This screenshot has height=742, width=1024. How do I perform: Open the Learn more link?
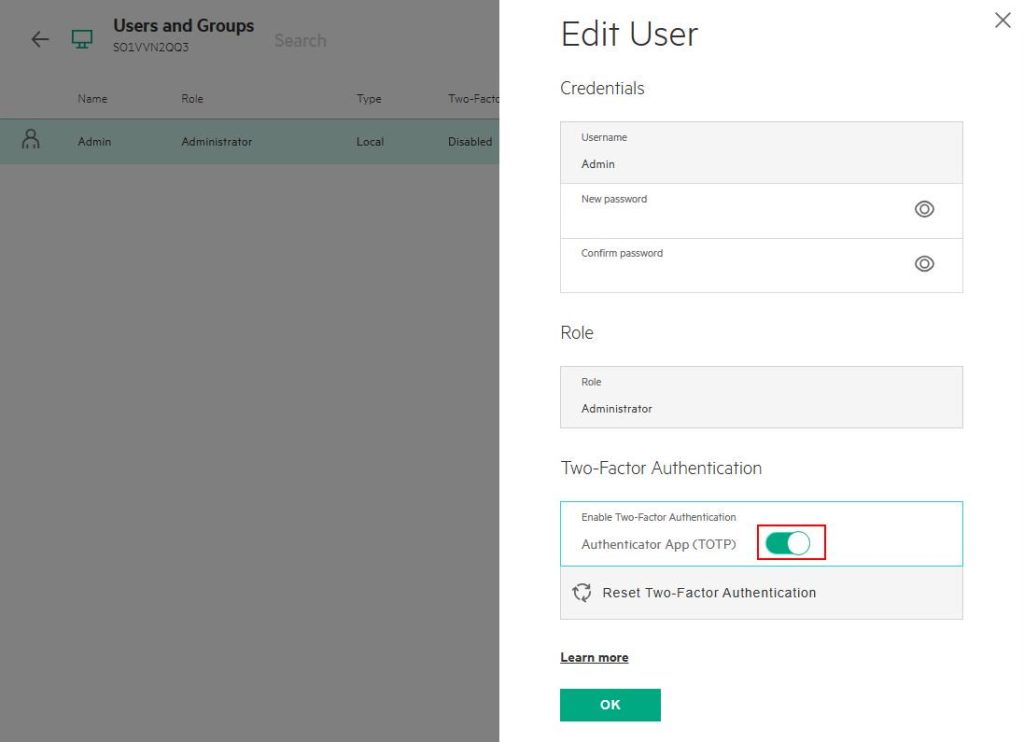[x=594, y=657]
